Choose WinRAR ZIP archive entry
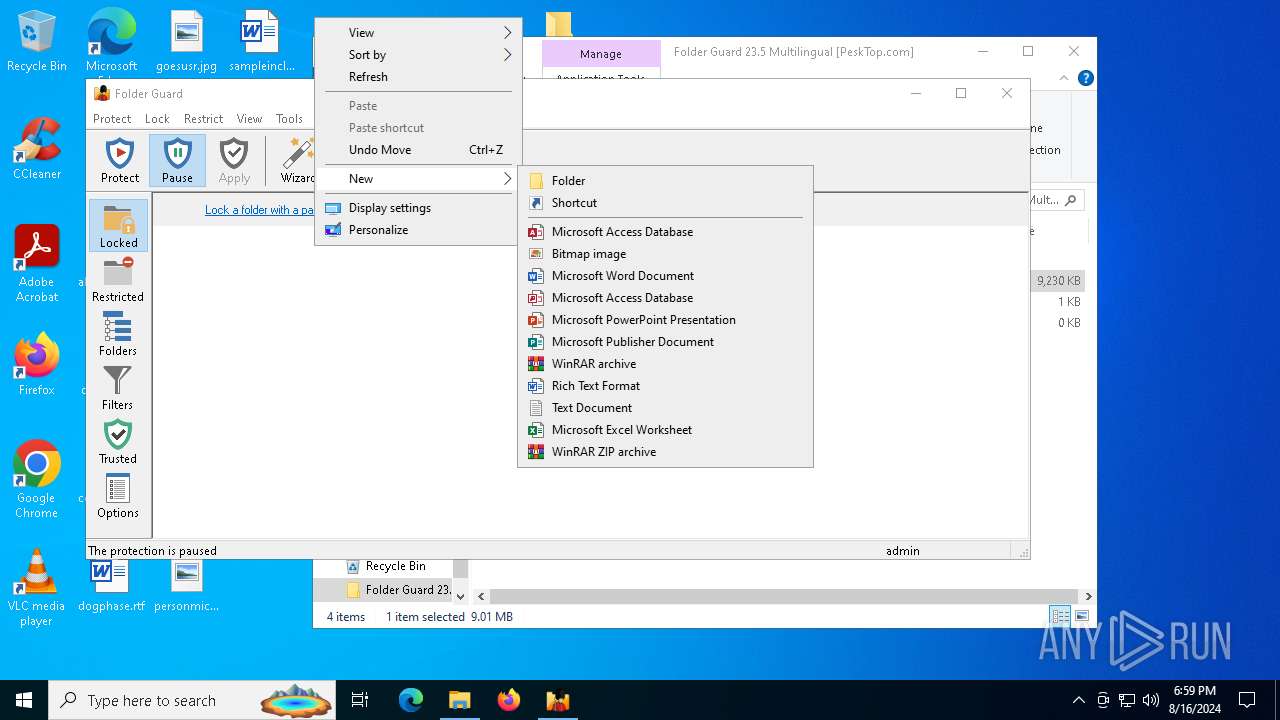The width and height of the screenshot is (1280, 720). [x=665, y=452]
